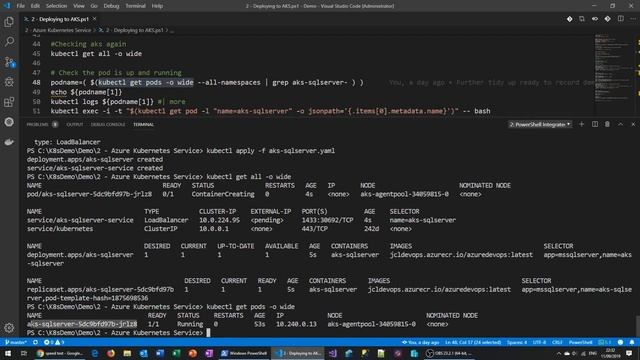Click the first GitLens diamond icon in editor toolbar
640x360 pixels.
click(569, 19)
